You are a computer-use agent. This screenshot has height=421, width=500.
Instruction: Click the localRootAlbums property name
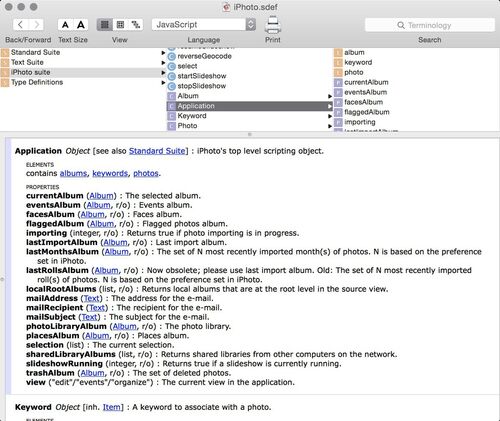click(x=61, y=289)
